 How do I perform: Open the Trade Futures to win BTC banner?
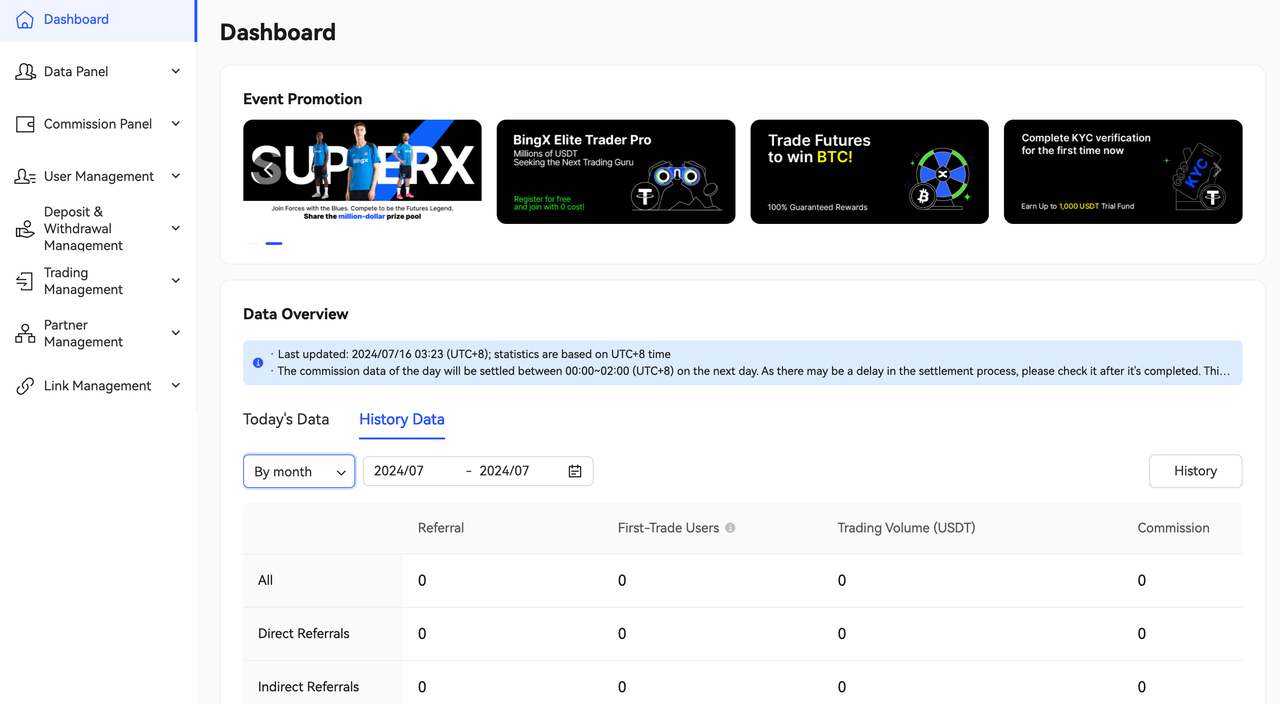tap(869, 172)
